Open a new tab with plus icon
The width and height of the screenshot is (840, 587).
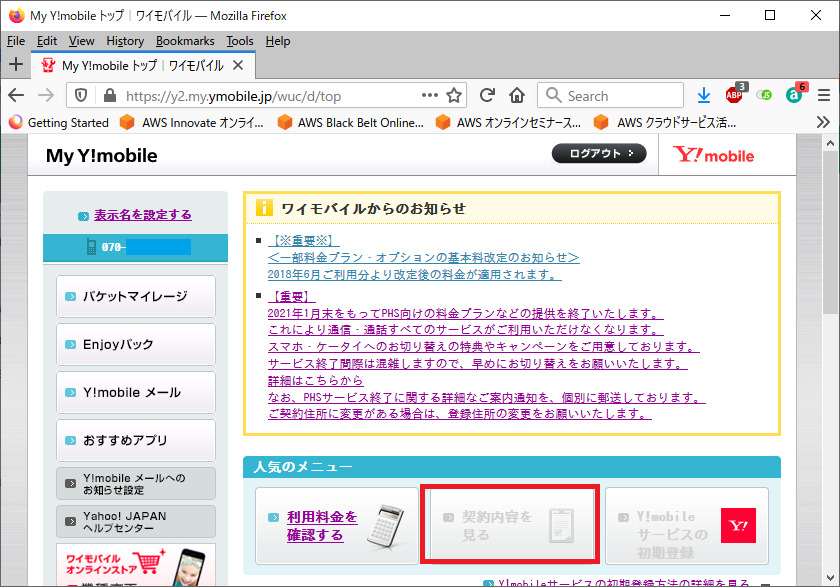[15, 64]
